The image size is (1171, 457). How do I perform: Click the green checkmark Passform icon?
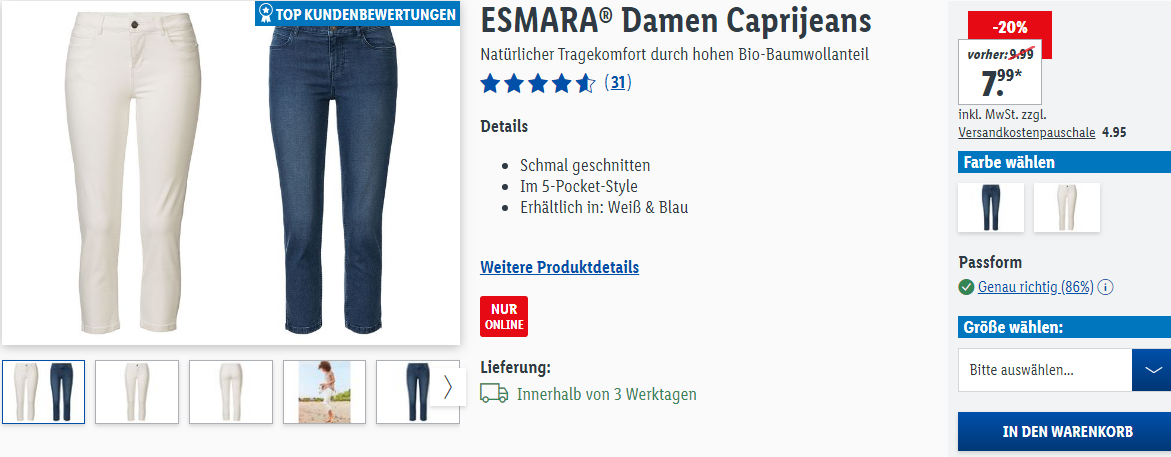pos(966,287)
